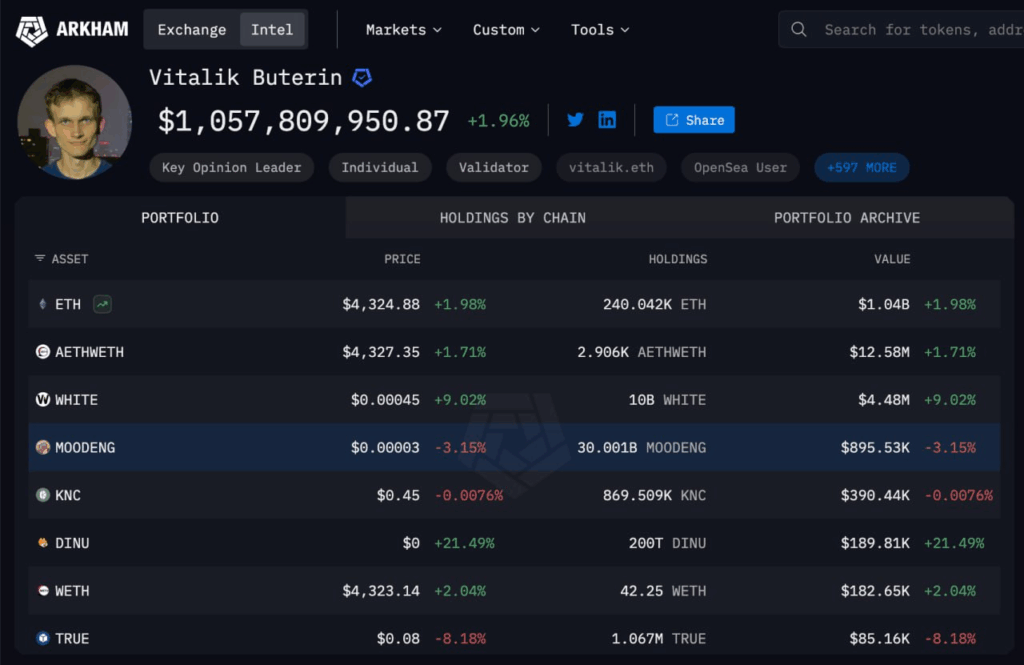Image resolution: width=1024 pixels, height=665 pixels.
Task: Click the AETHWETH token icon
Action: 42,352
